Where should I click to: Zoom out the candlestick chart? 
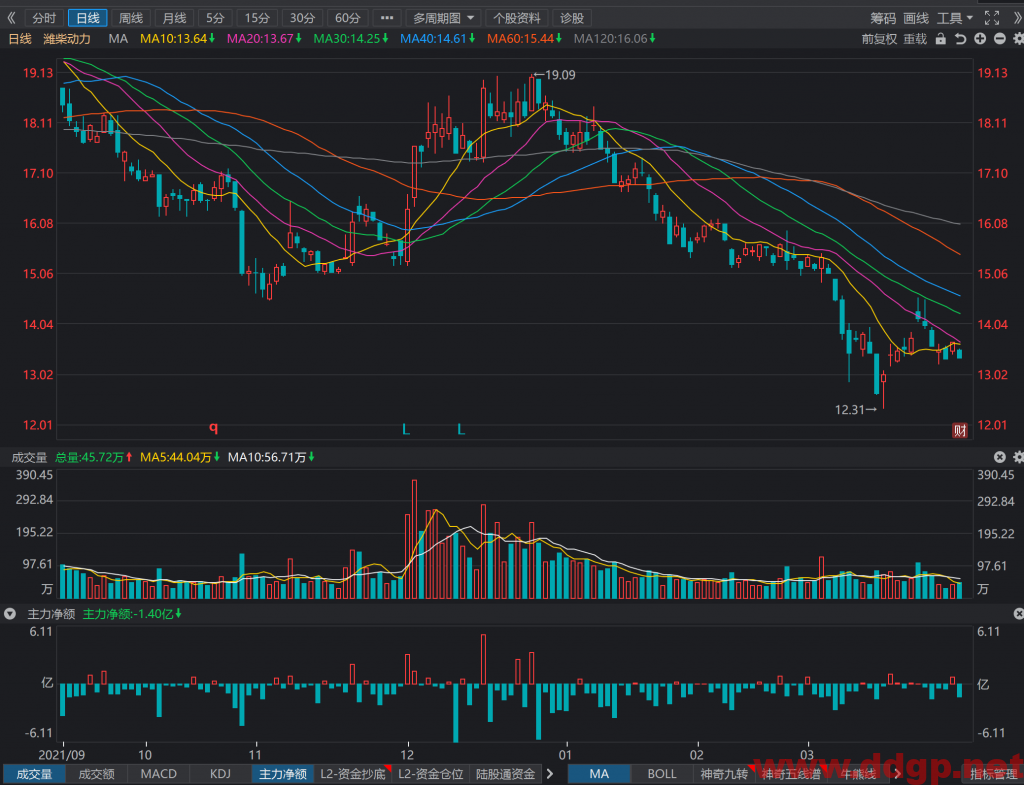(999, 39)
